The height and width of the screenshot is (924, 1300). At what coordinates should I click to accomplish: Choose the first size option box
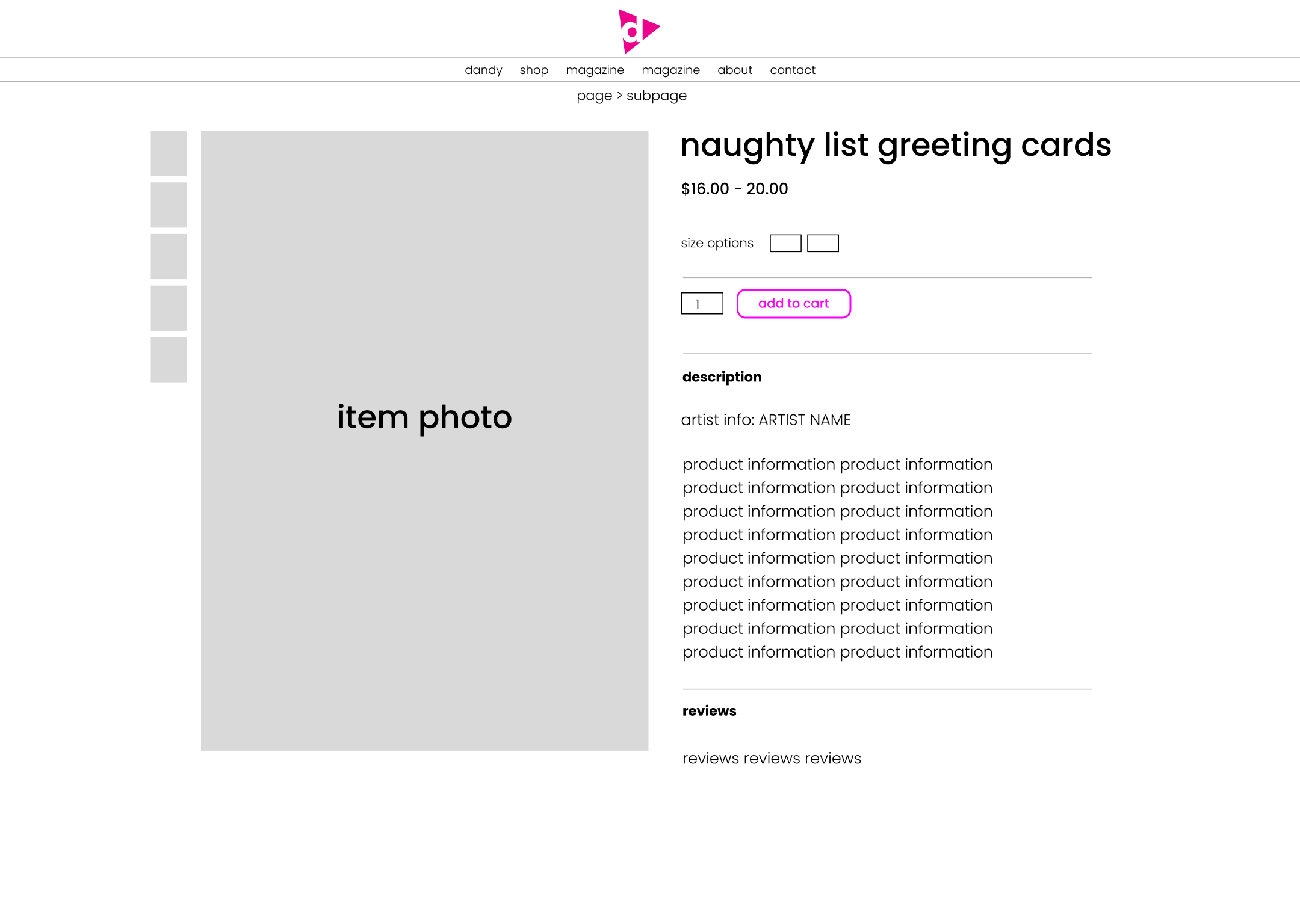785,243
